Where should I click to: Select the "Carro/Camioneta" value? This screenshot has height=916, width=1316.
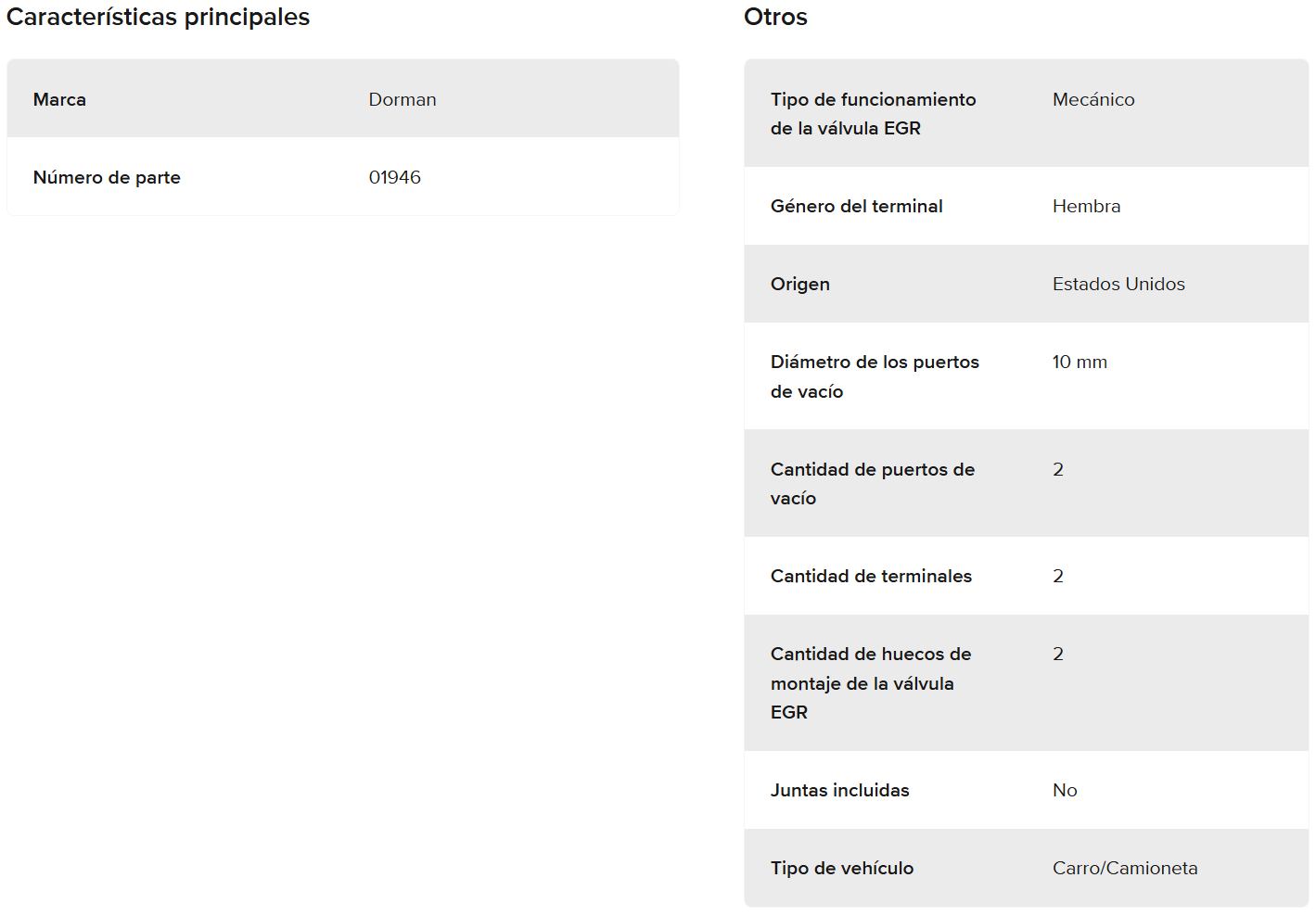point(1124,868)
